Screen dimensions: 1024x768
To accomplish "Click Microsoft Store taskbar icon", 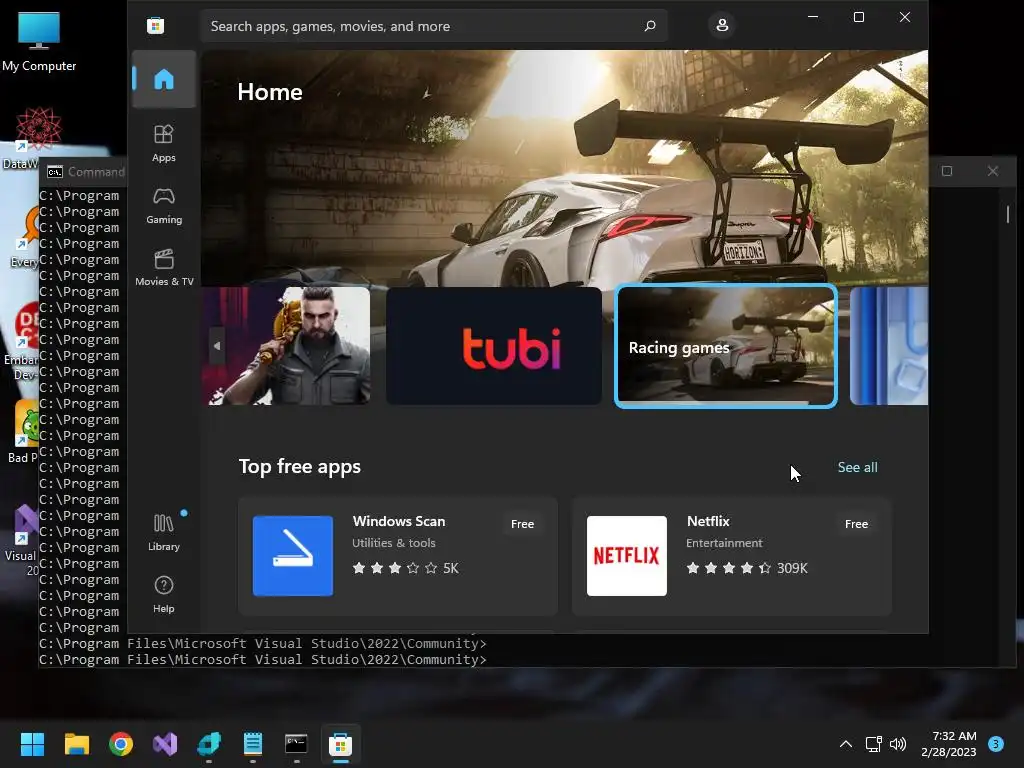I will coord(340,744).
